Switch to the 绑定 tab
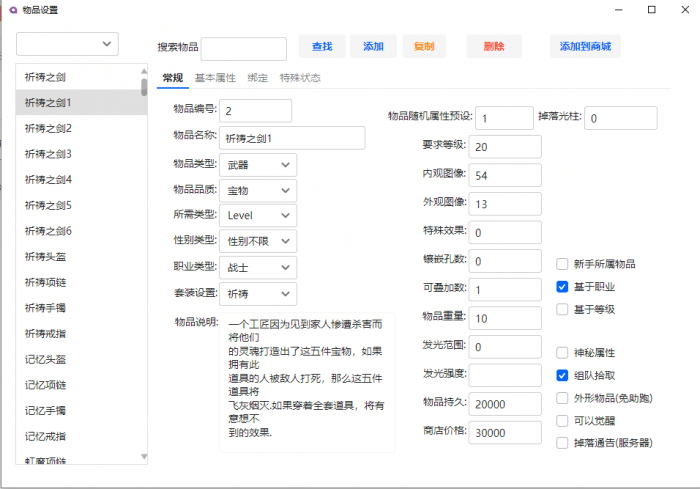The image size is (700, 489). [x=257, y=77]
